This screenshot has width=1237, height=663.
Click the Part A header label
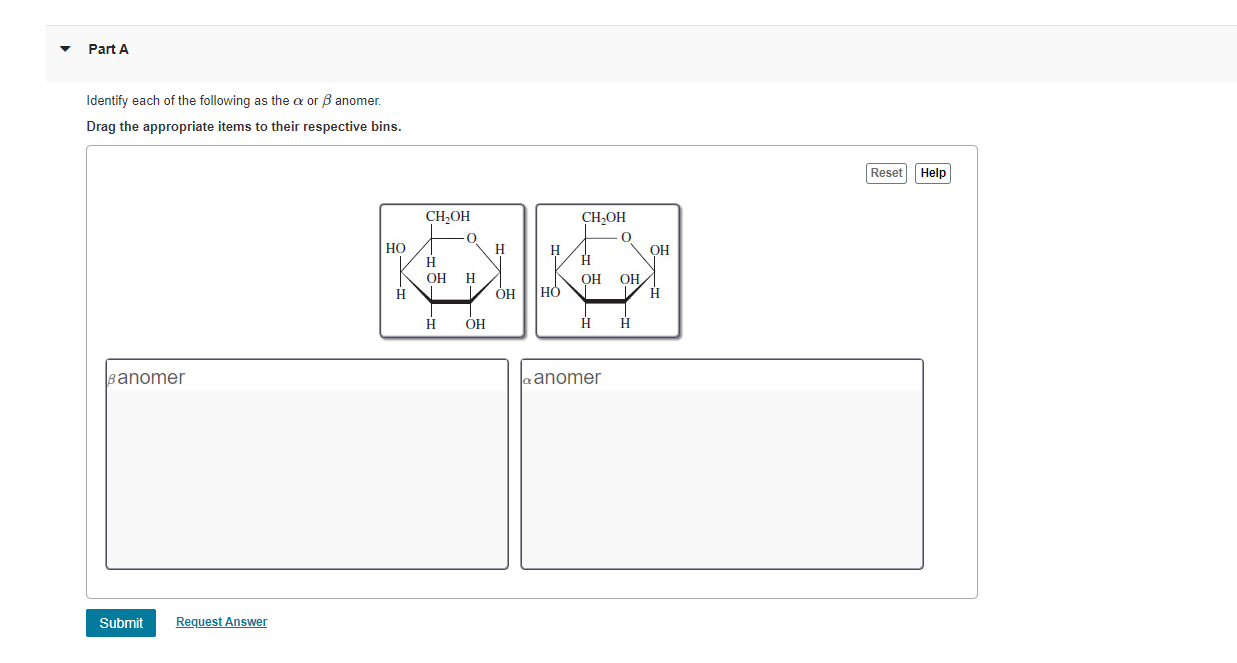pyautogui.click(x=107, y=48)
